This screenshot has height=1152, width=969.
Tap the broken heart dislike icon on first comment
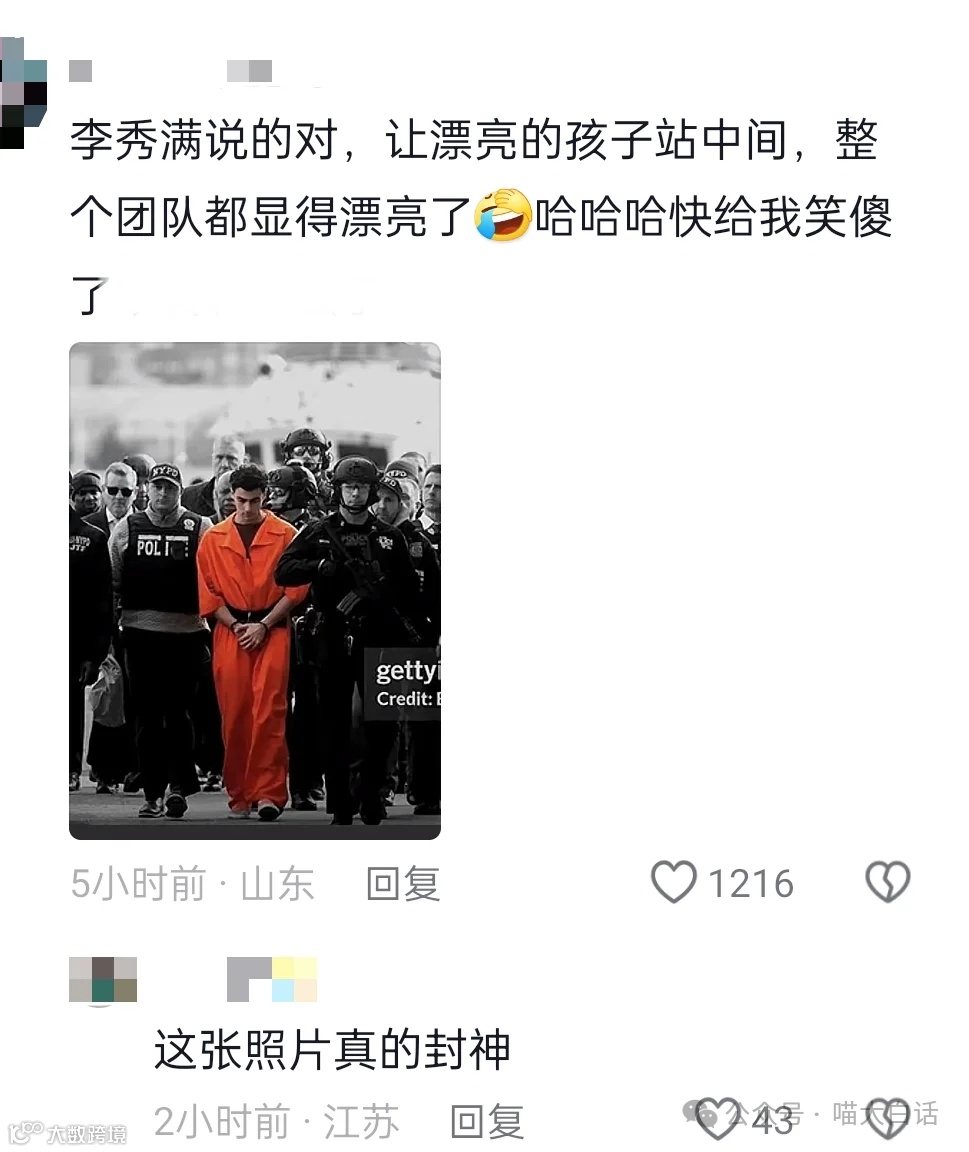click(887, 882)
